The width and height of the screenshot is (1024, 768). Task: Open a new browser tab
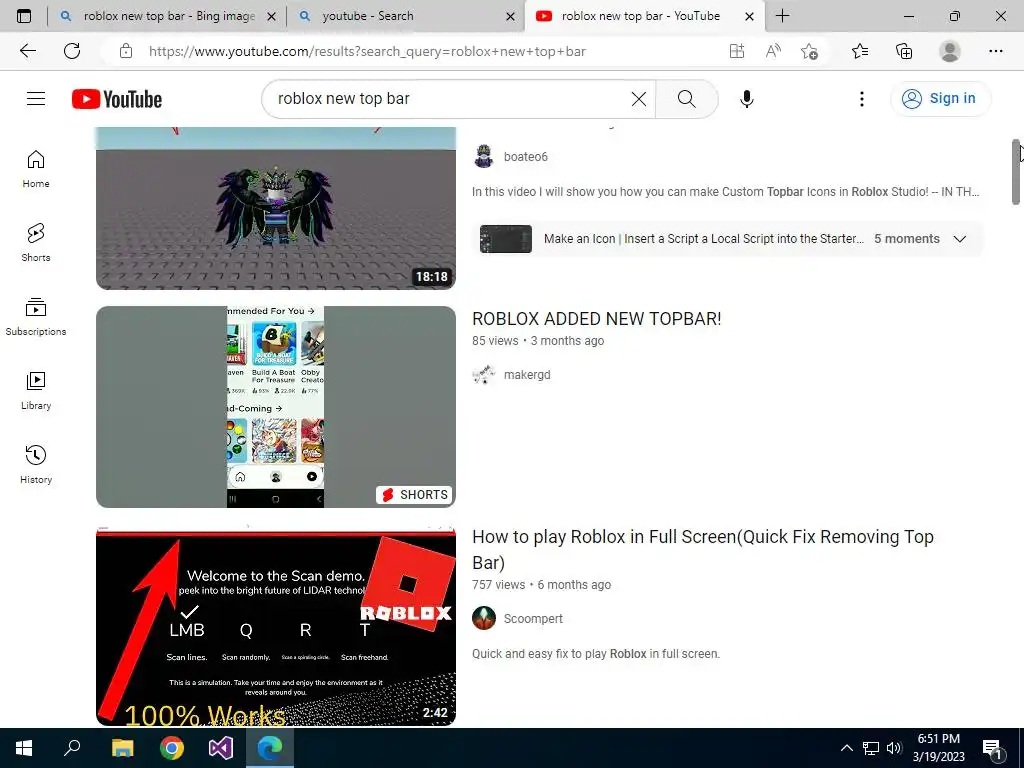click(782, 16)
